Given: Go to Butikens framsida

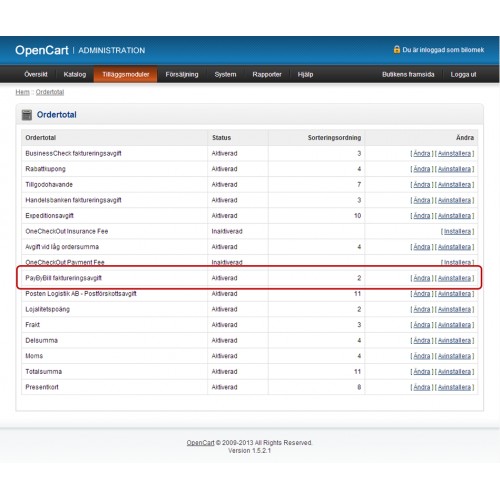Looking at the screenshot, I should coord(408,74).
